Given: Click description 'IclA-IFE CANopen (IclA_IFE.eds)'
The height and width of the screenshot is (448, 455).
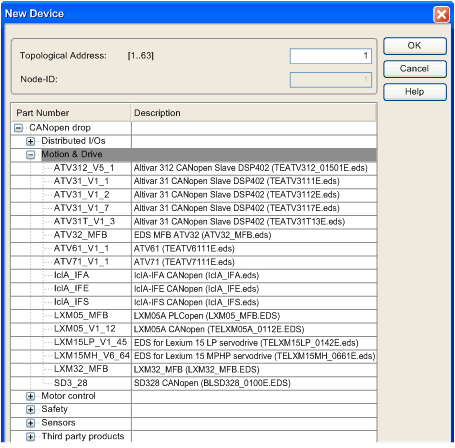Looking at the screenshot, I should [196, 289].
